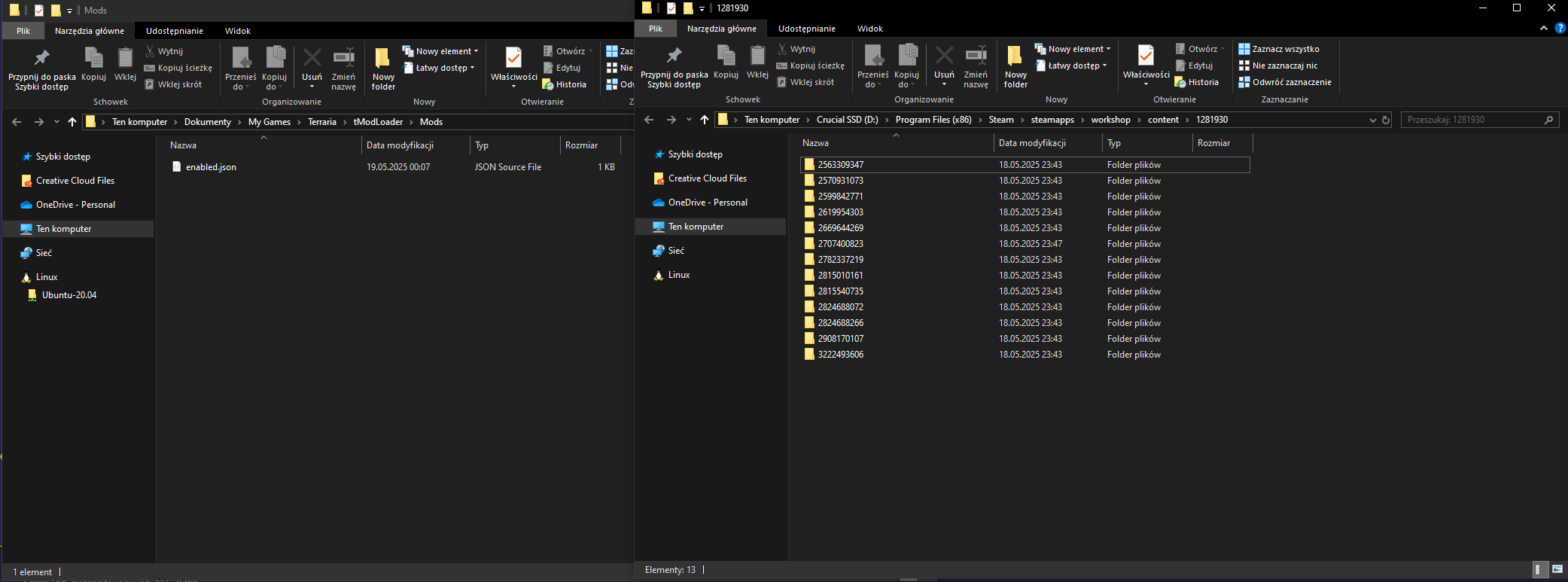Image resolution: width=1568 pixels, height=582 pixels.
Task: Click Odwróć zaznaczenie in 1281930 window
Action: [x=1285, y=82]
